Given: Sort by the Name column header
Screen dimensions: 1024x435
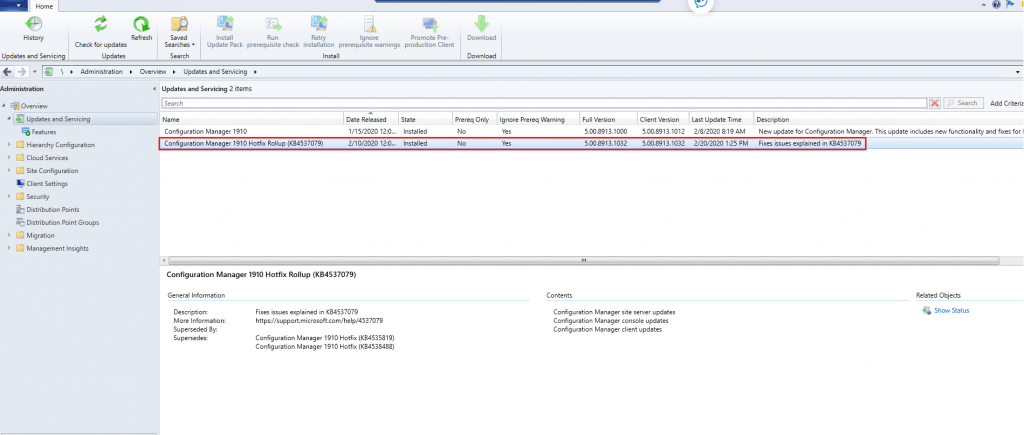Looking at the screenshot, I should [x=252, y=120].
